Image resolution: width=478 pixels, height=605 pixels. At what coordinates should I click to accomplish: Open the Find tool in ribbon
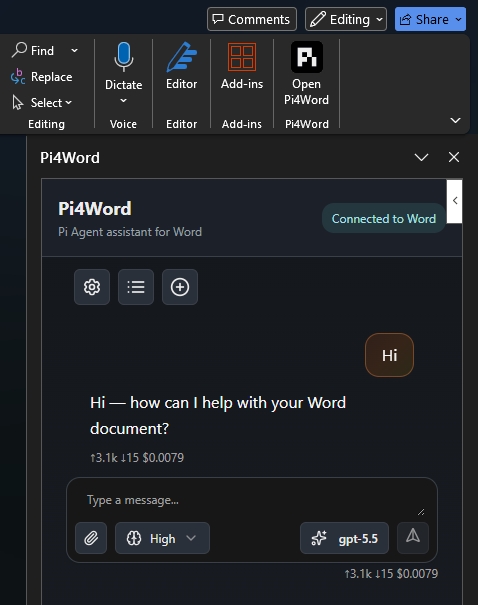click(x=33, y=51)
